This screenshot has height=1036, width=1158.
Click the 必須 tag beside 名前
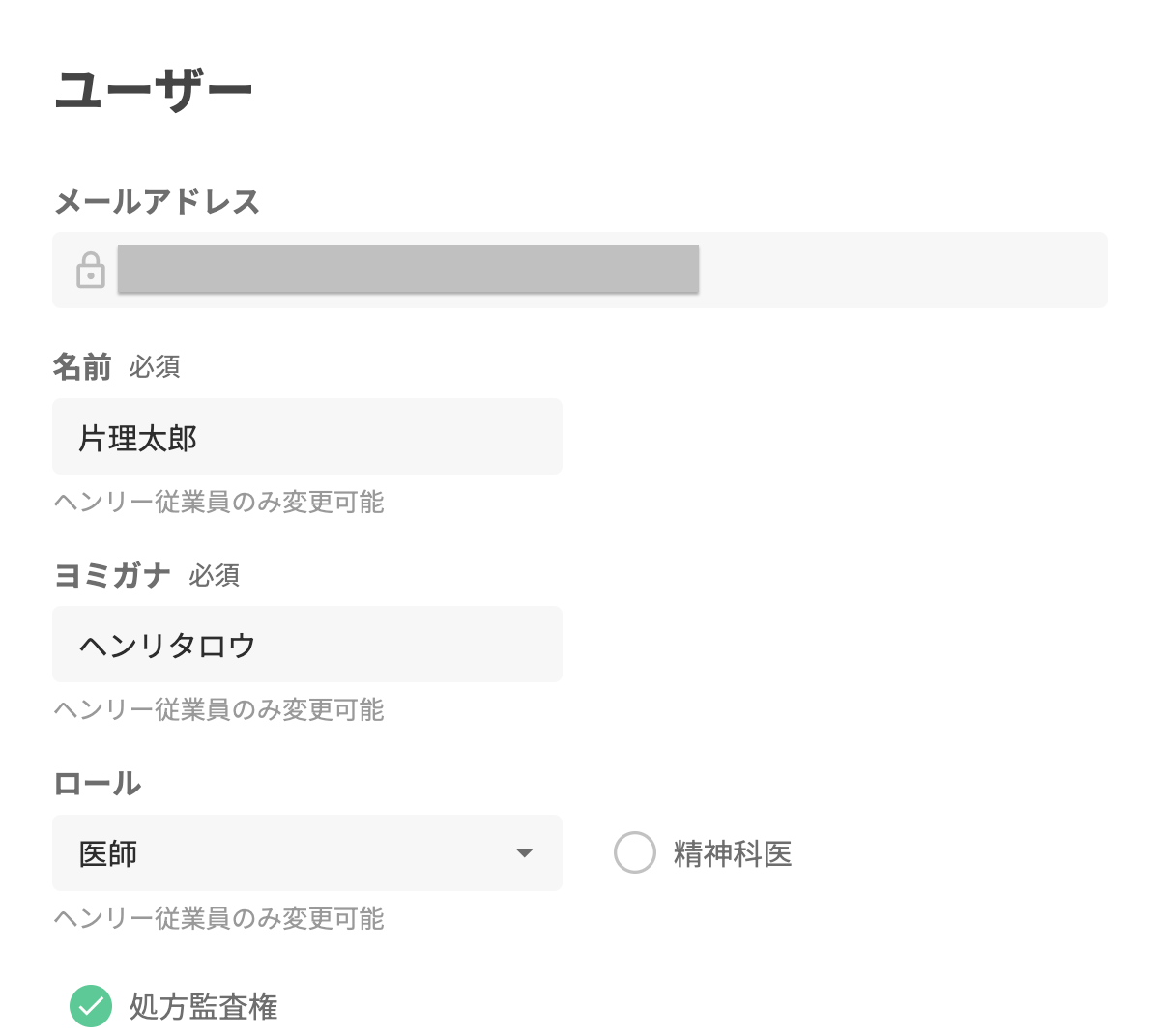tap(155, 367)
